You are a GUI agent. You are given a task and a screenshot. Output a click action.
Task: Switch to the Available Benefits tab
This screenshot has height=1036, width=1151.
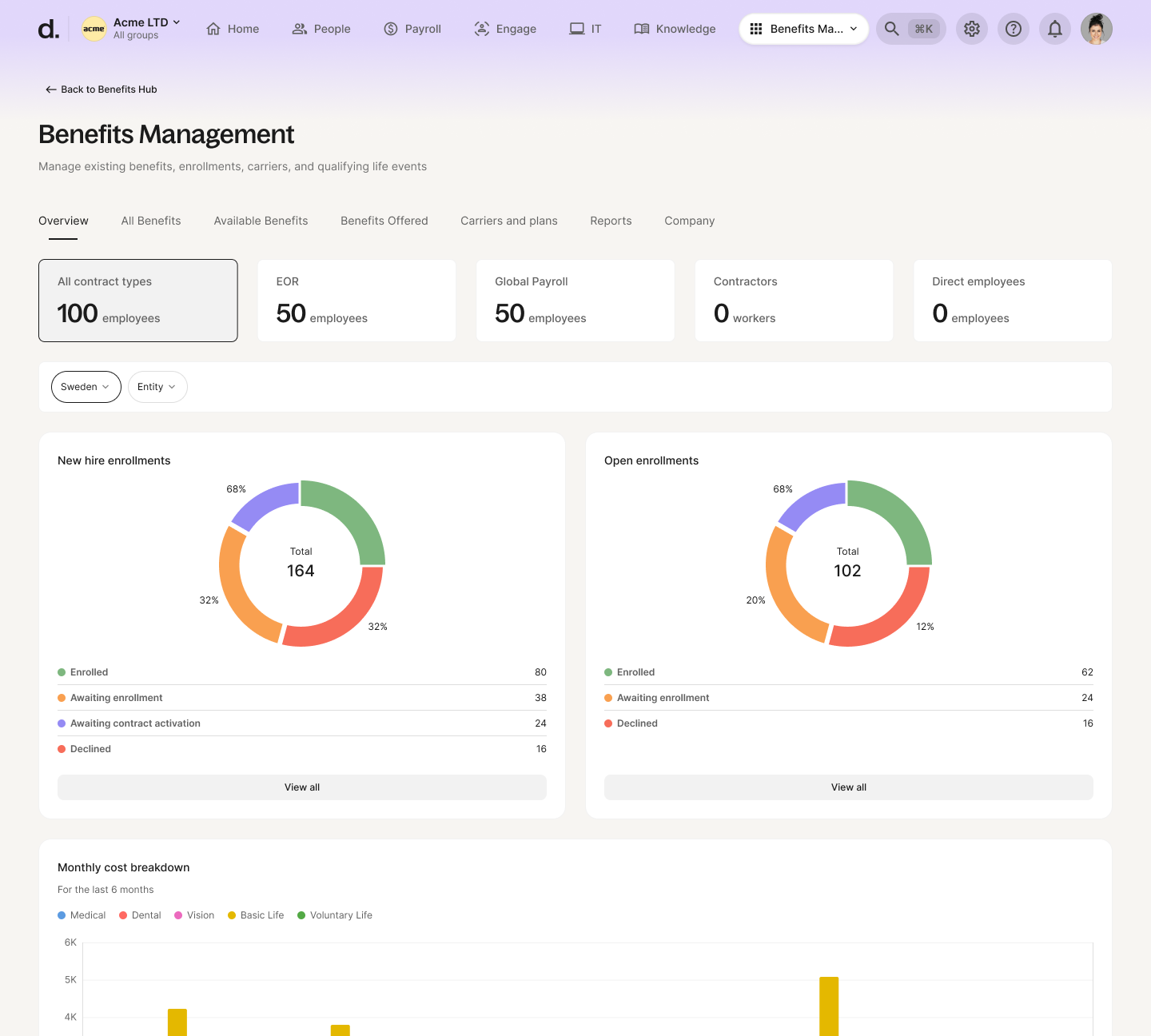261,221
